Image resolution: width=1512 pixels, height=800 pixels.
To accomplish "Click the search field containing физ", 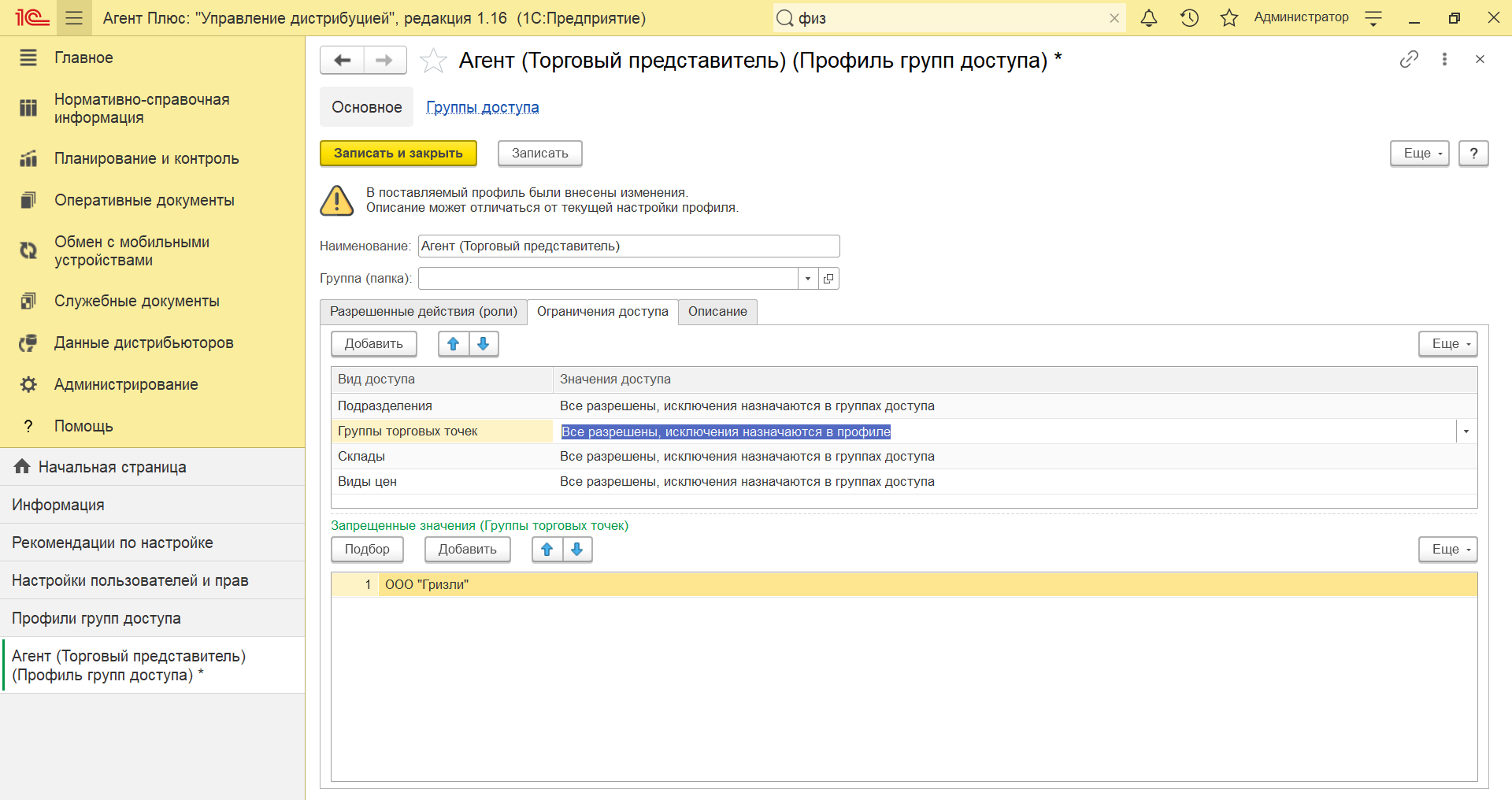I will (949, 18).
